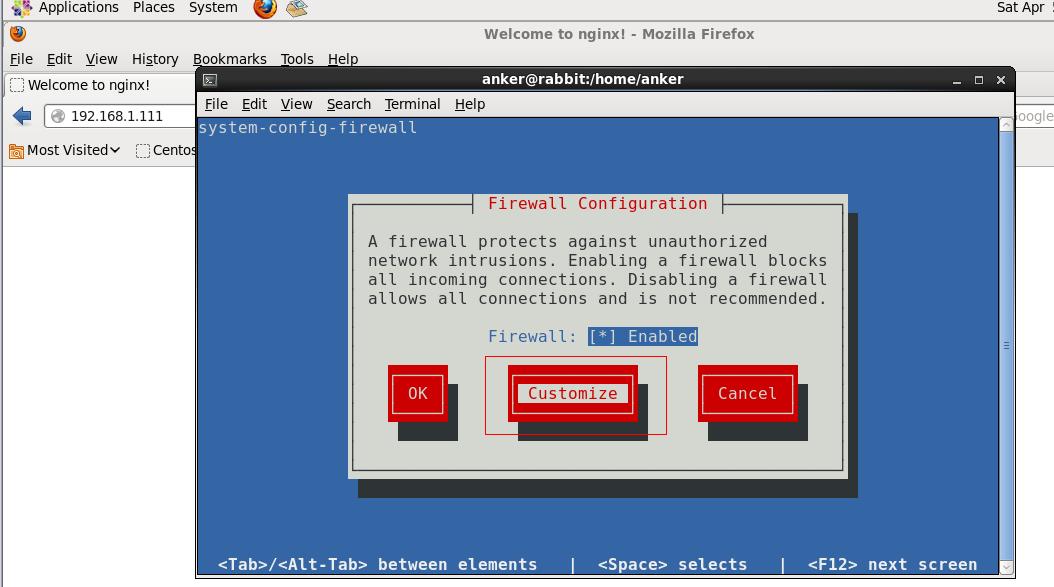Open the terminal's Search menu
This screenshot has width=1054, height=587.
349,104
